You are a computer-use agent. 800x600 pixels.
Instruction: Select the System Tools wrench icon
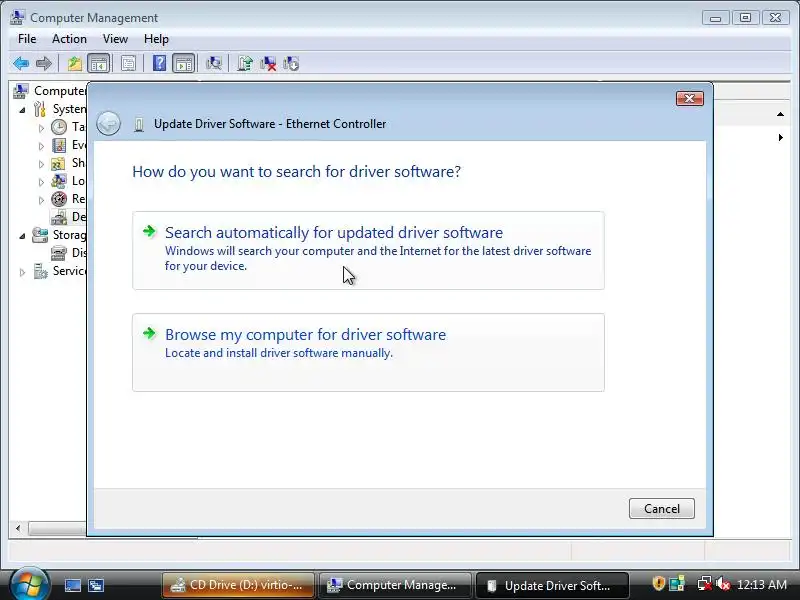tap(40, 109)
